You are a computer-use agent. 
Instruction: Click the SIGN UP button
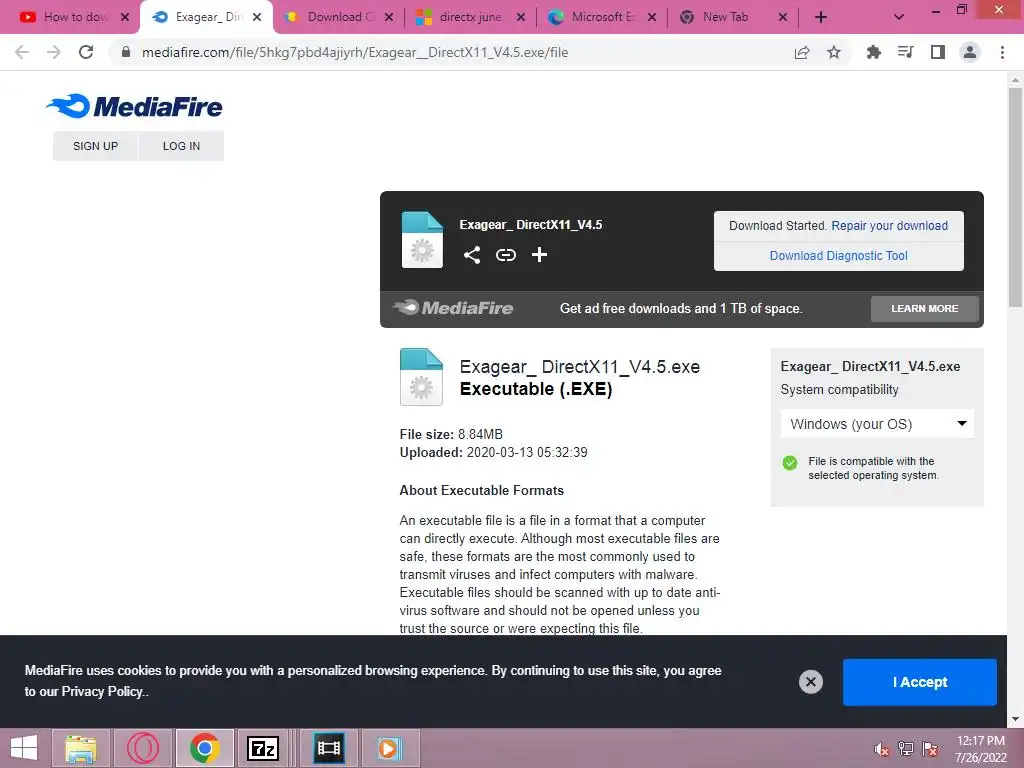tap(95, 146)
